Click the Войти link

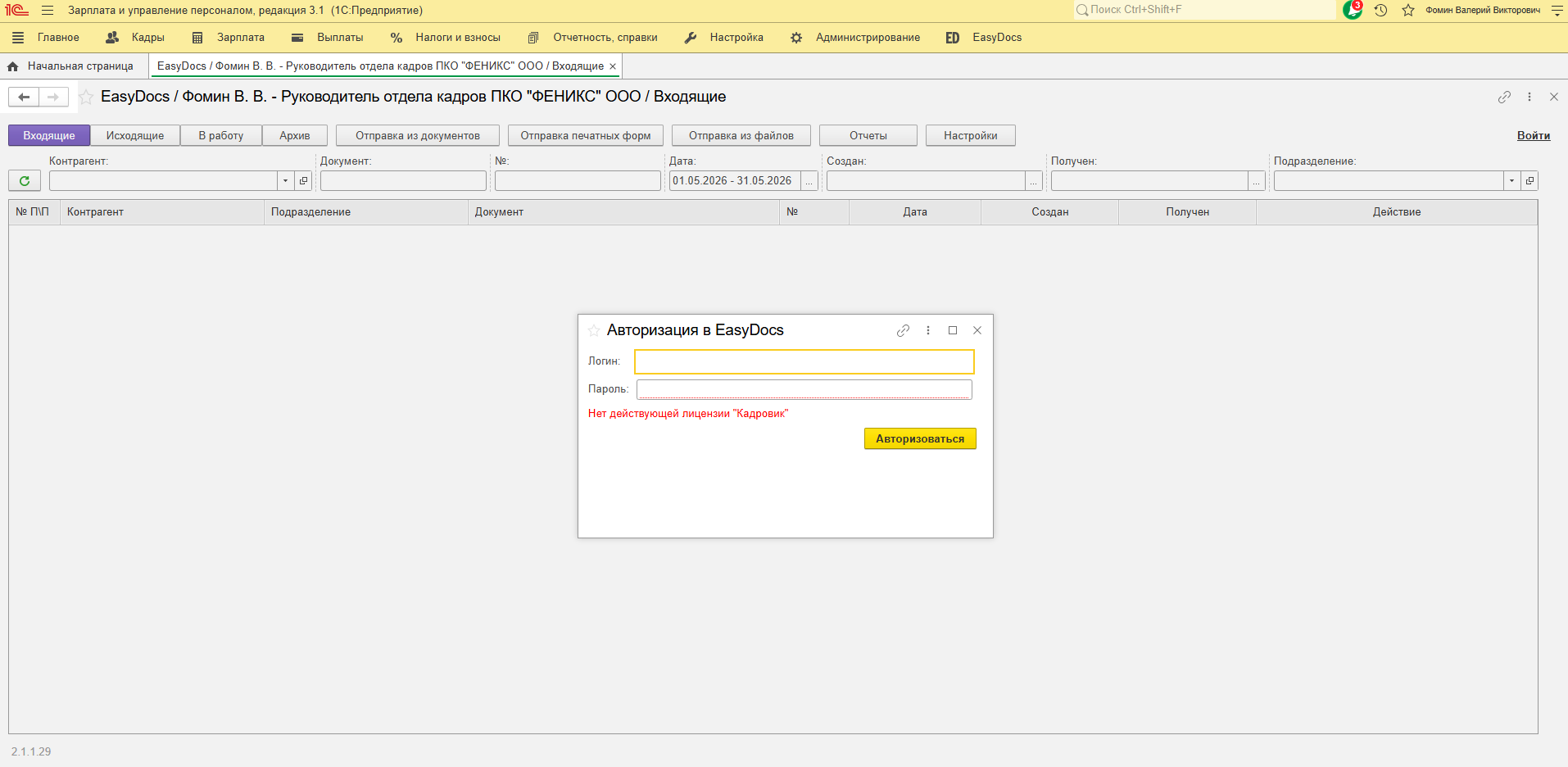[x=1534, y=136]
